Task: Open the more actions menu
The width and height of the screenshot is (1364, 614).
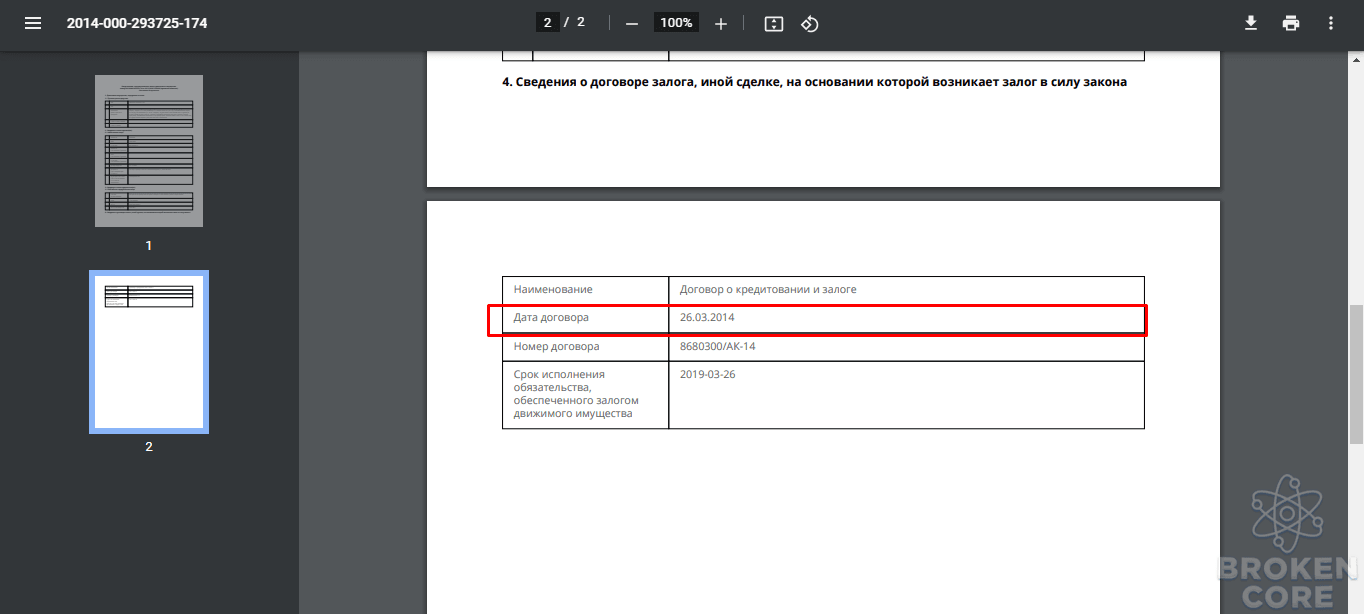Action: [1331, 23]
